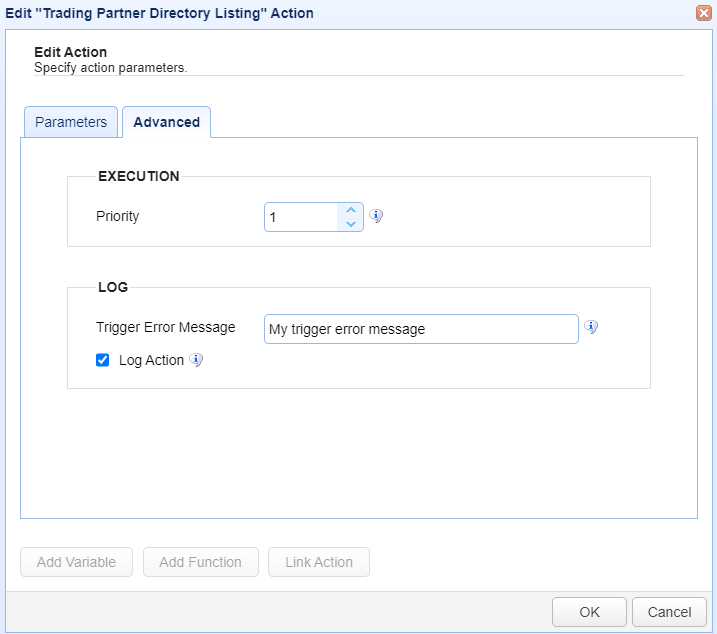Image resolution: width=717 pixels, height=634 pixels.
Task: Click the Add Function button
Action: point(200,562)
